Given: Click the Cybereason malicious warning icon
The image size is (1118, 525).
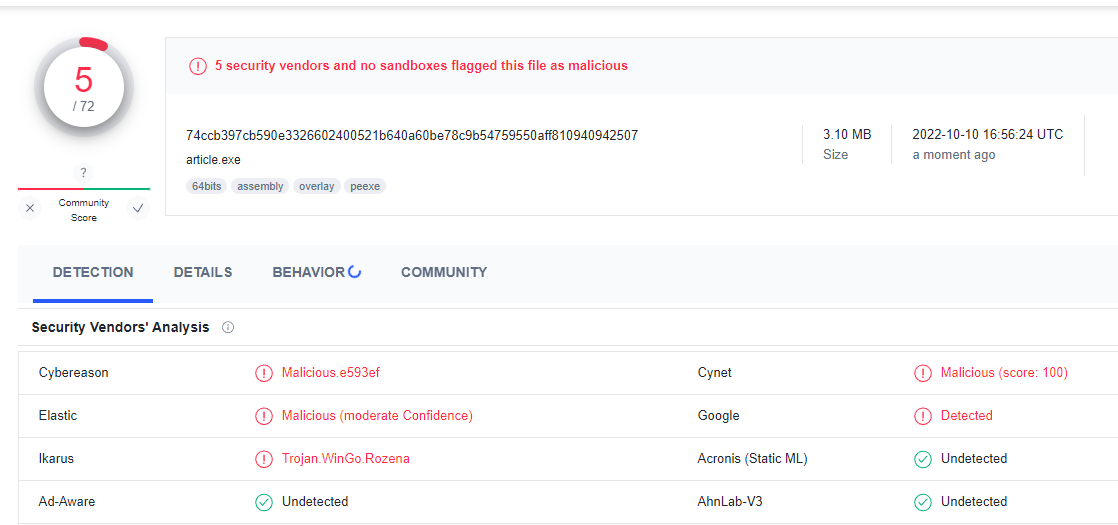Looking at the screenshot, I should tap(264, 373).
